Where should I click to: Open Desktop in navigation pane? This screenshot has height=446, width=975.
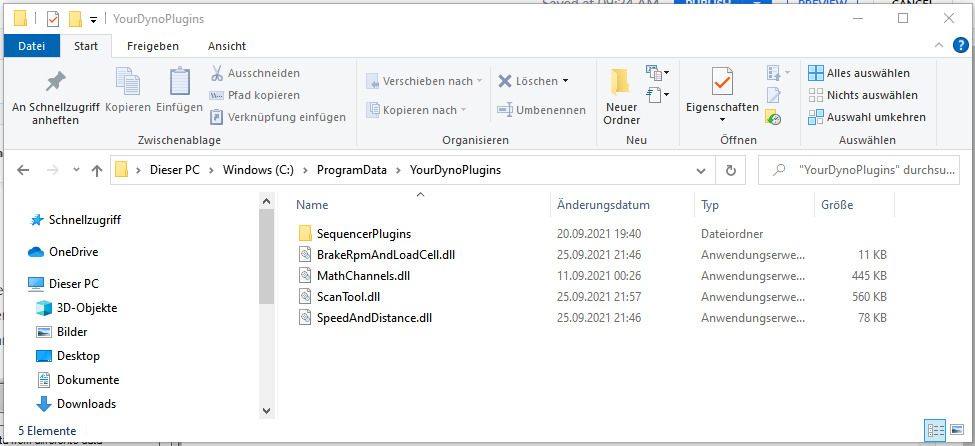[x=68, y=356]
